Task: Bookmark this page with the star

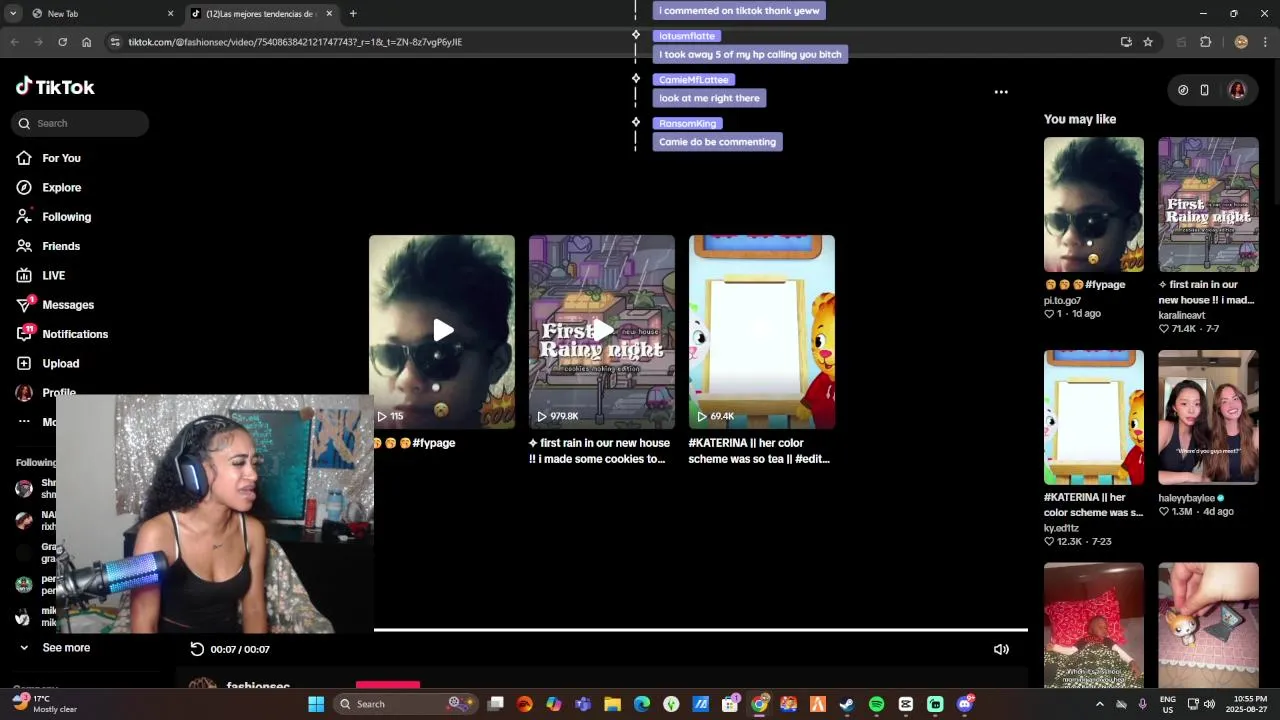Action: pyautogui.click(x=1148, y=42)
